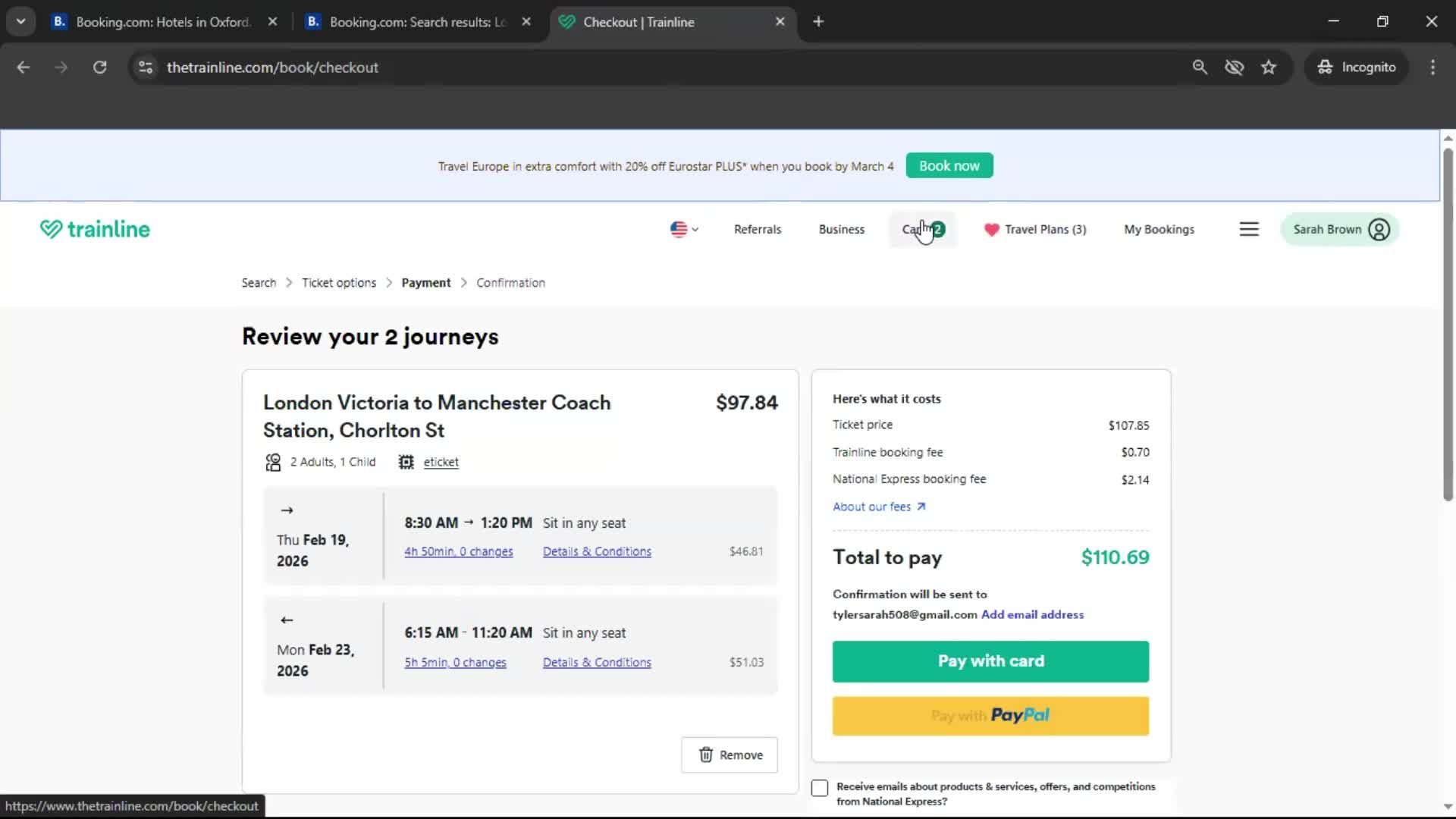Image resolution: width=1456 pixels, height=819 pixels.
Task: Click the trash icon on the Remove button
Action: [x=707, y=755]
